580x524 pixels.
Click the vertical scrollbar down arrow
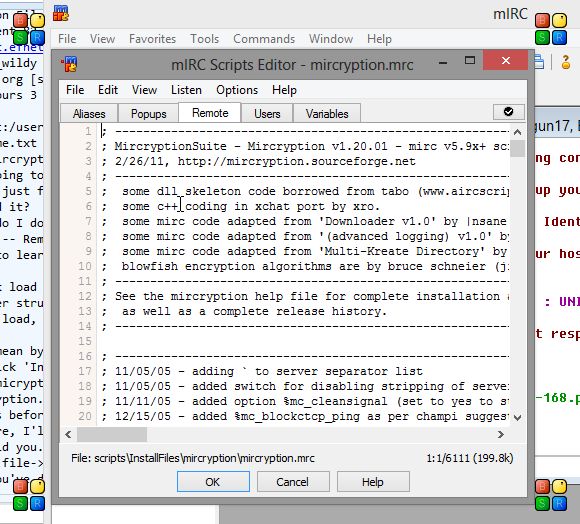[517, 417]
